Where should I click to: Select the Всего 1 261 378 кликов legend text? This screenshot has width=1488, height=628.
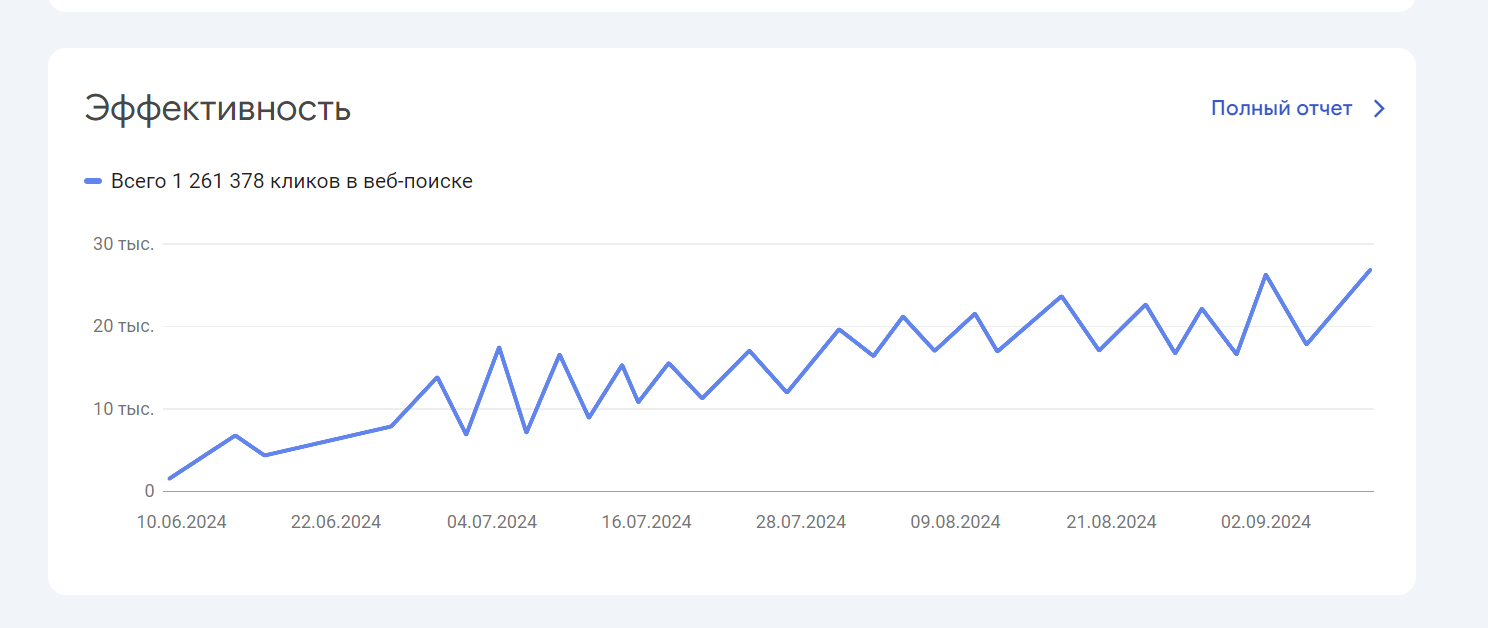[x=292, y=182]
